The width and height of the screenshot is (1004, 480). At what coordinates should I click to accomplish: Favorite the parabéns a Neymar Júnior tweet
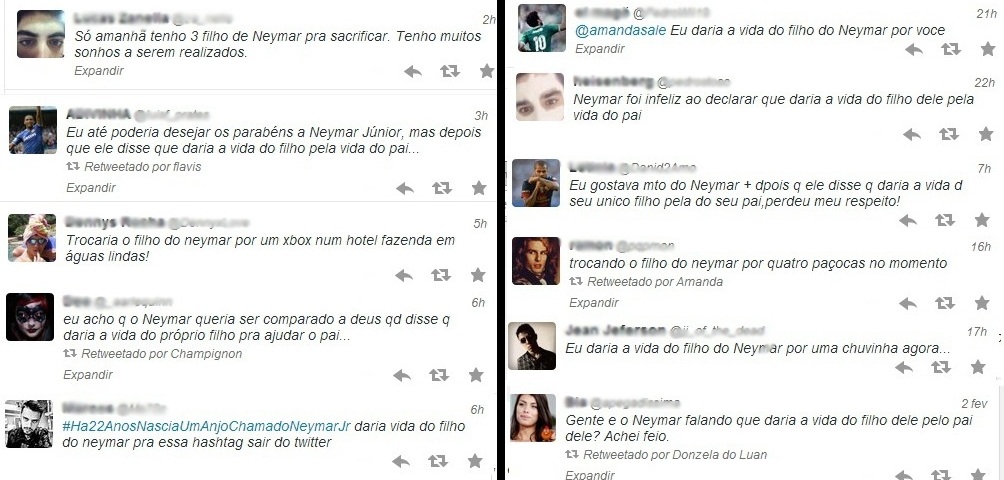point(479,188)
